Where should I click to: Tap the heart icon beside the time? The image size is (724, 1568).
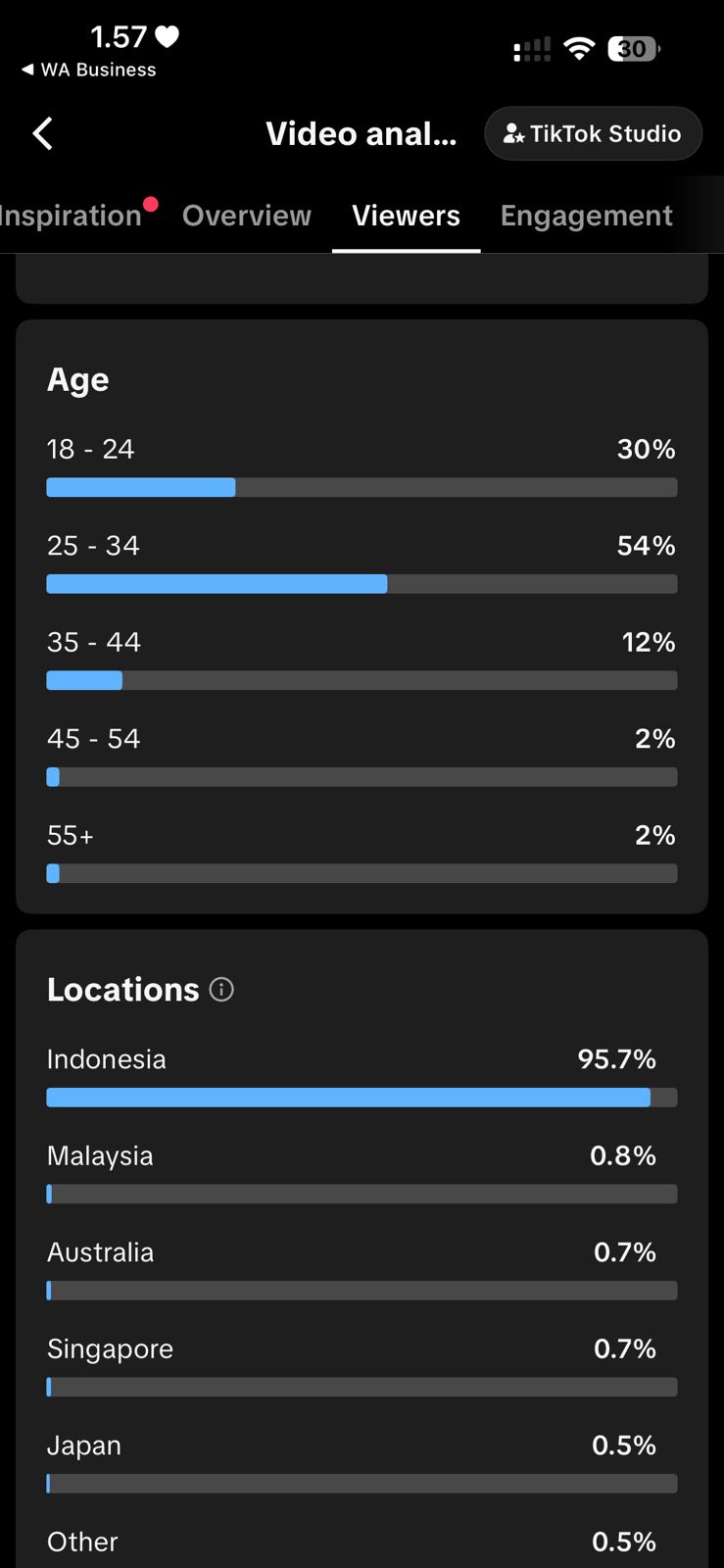click(x=168, y=37)
